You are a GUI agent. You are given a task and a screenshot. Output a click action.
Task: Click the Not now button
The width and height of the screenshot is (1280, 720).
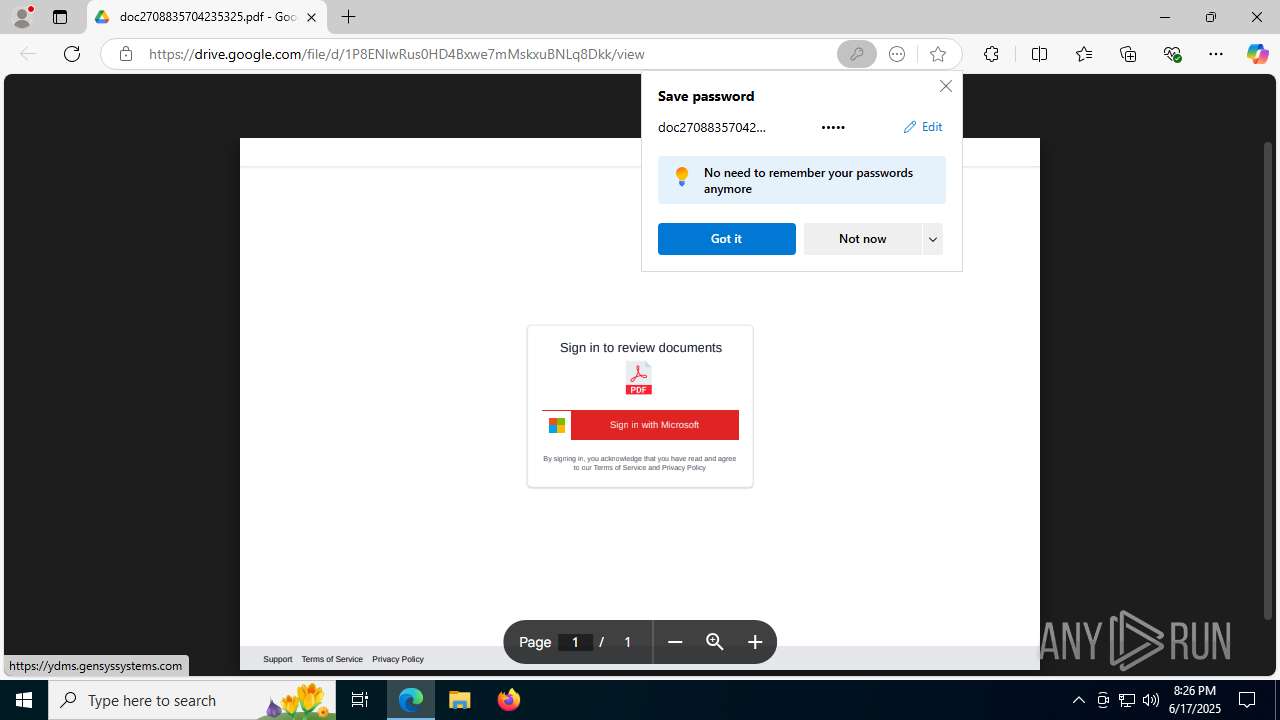[x=862, y=239]
